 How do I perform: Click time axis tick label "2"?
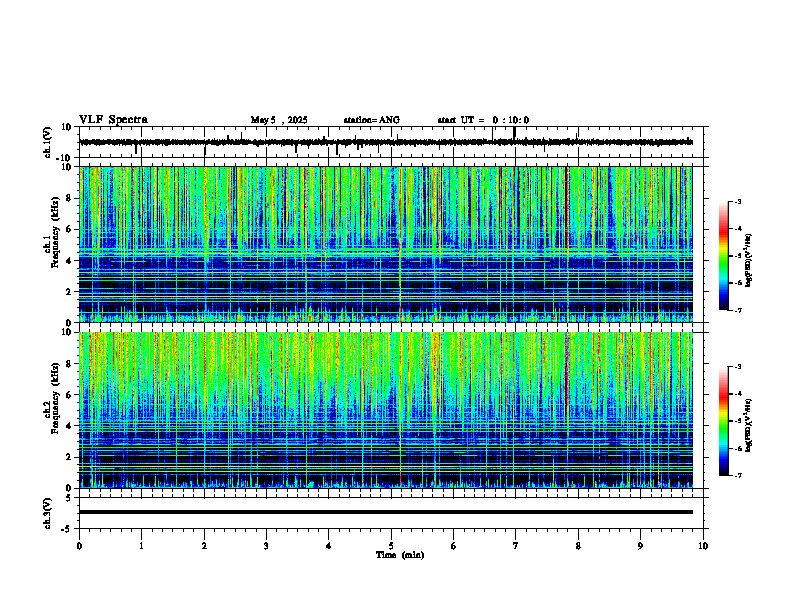click(x=204, y=546)
